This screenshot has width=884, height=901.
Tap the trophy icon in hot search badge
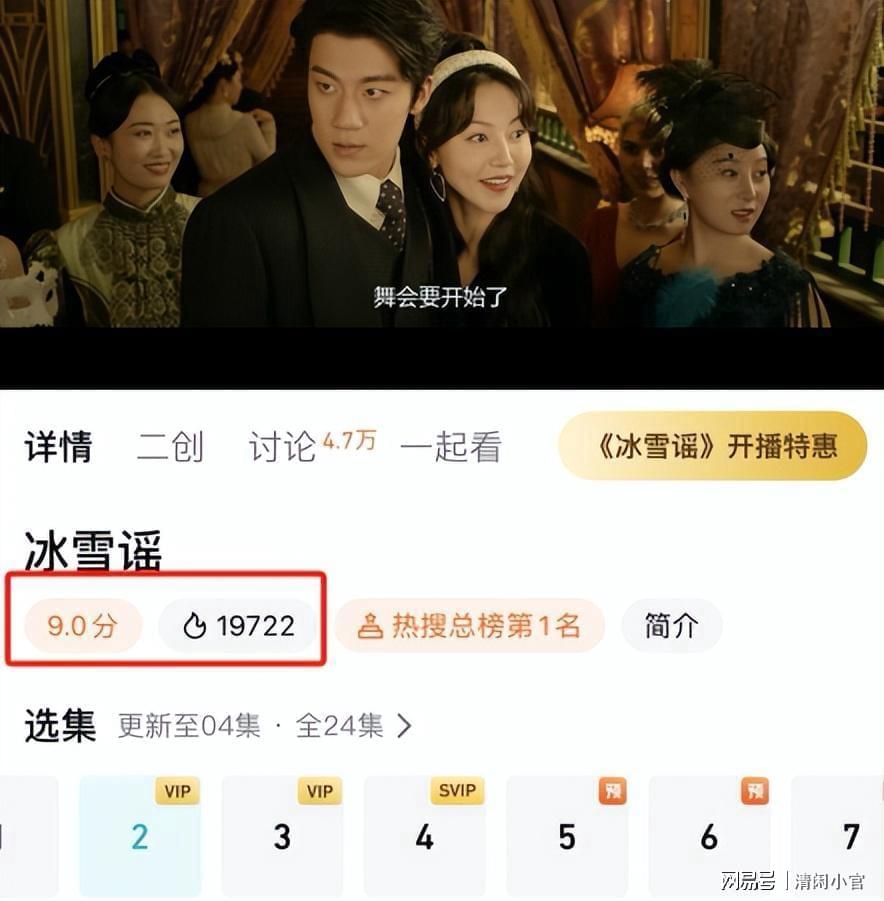point(370,626)
